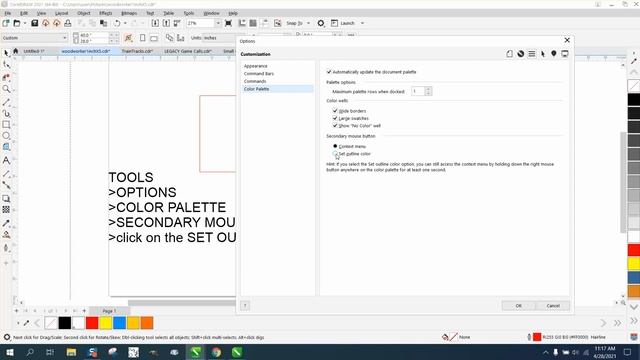This screenshot has height=360, width=640.
Task: Open the Options gear icon in toolbar
Action: [x=321, y=23]
